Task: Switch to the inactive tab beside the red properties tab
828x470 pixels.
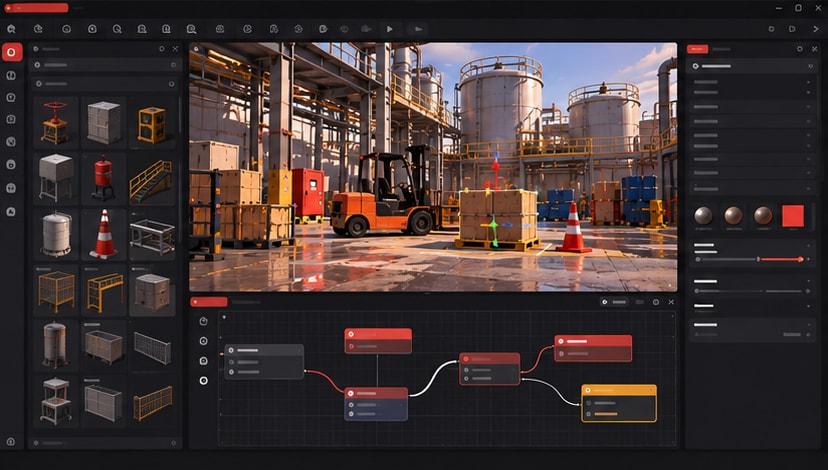Action: point(722,49)
